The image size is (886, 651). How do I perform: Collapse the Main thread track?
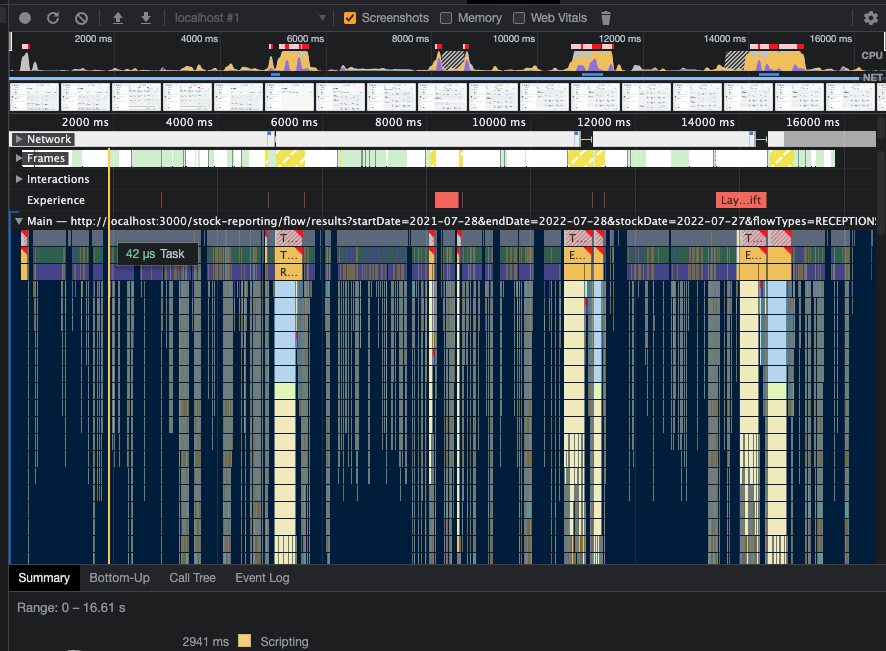point(19,221)
